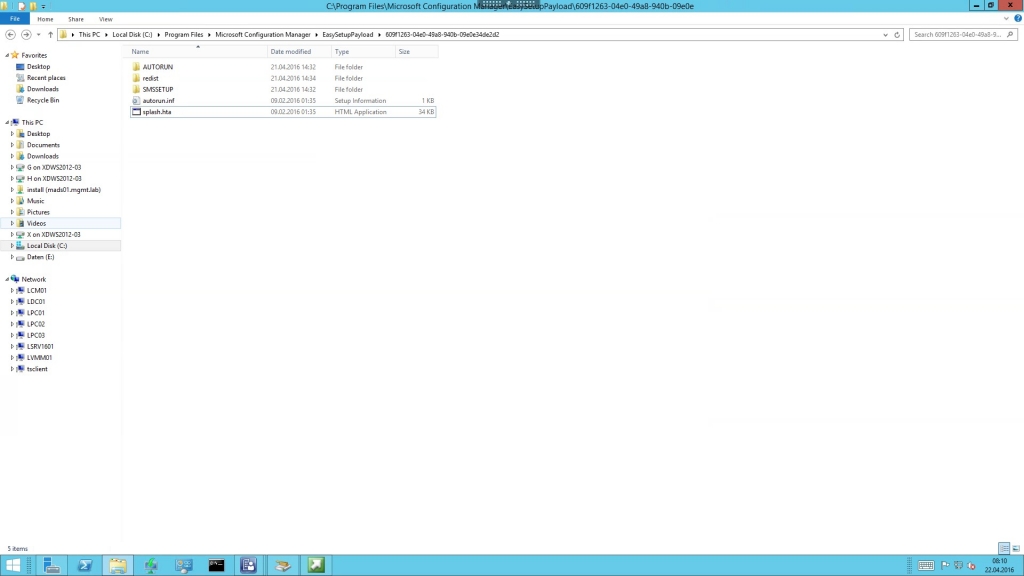
Task: Collapse the Network tree section
Action: click(x=6, y=279)
